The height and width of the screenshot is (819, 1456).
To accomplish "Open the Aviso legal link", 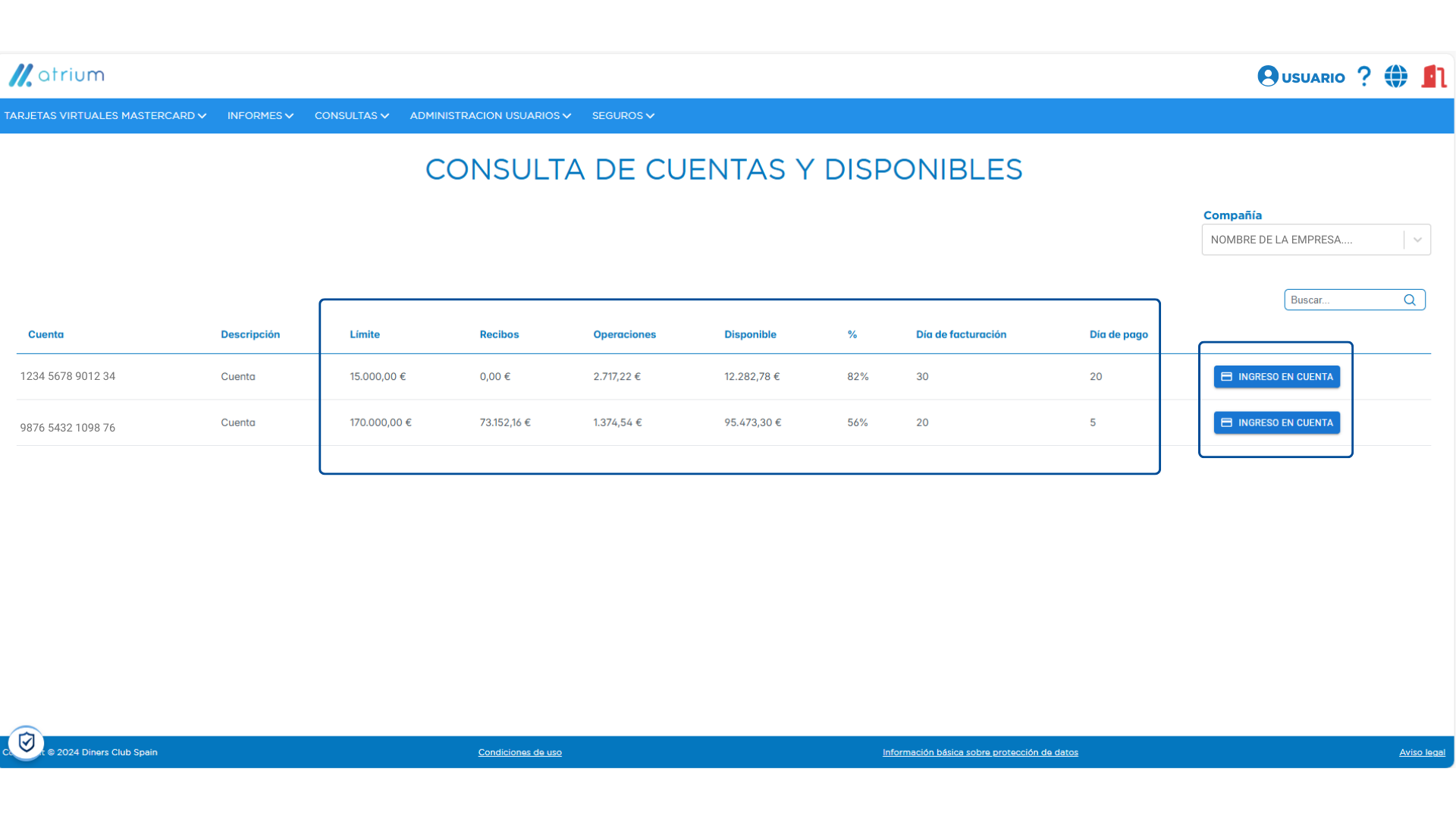I will (1421, 752).
